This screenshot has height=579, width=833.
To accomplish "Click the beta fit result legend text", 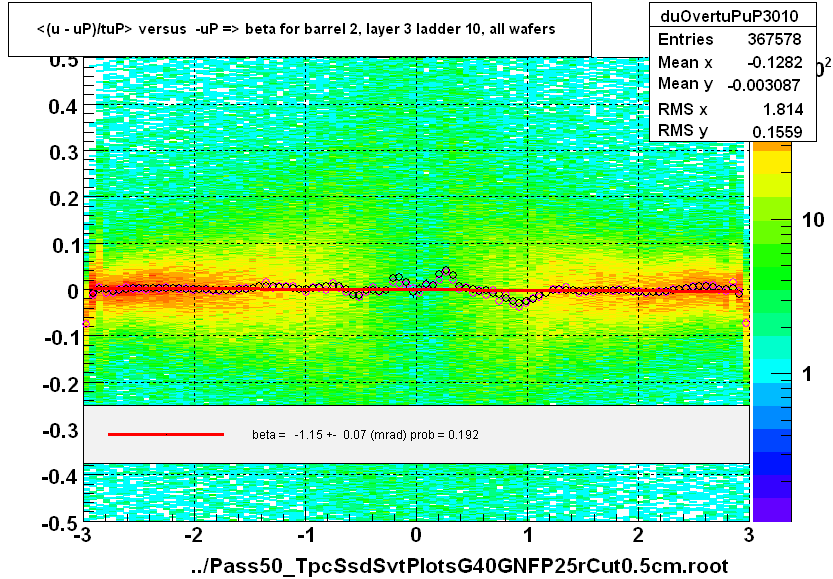I will tap(366, 435).
